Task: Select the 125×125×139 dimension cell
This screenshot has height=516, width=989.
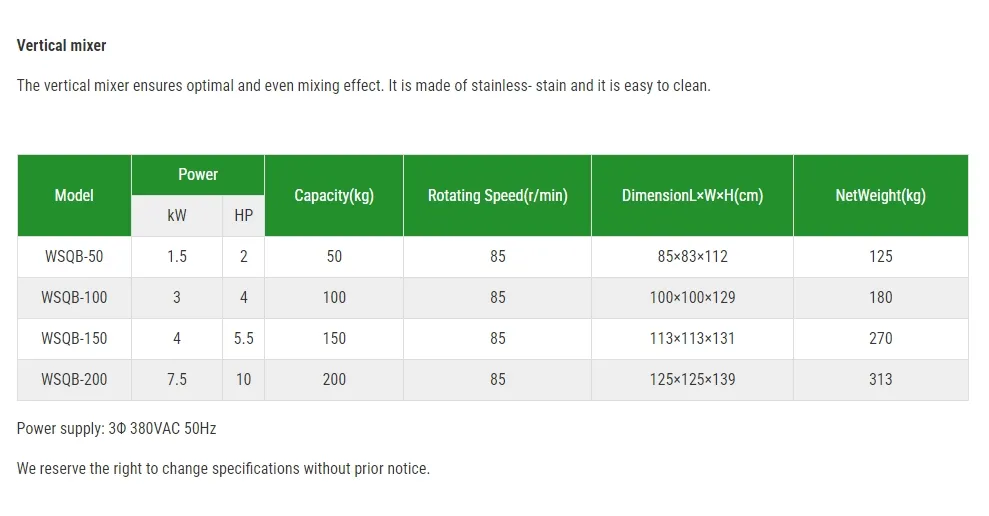Action: pyautogui.click(x=692, y=380)
